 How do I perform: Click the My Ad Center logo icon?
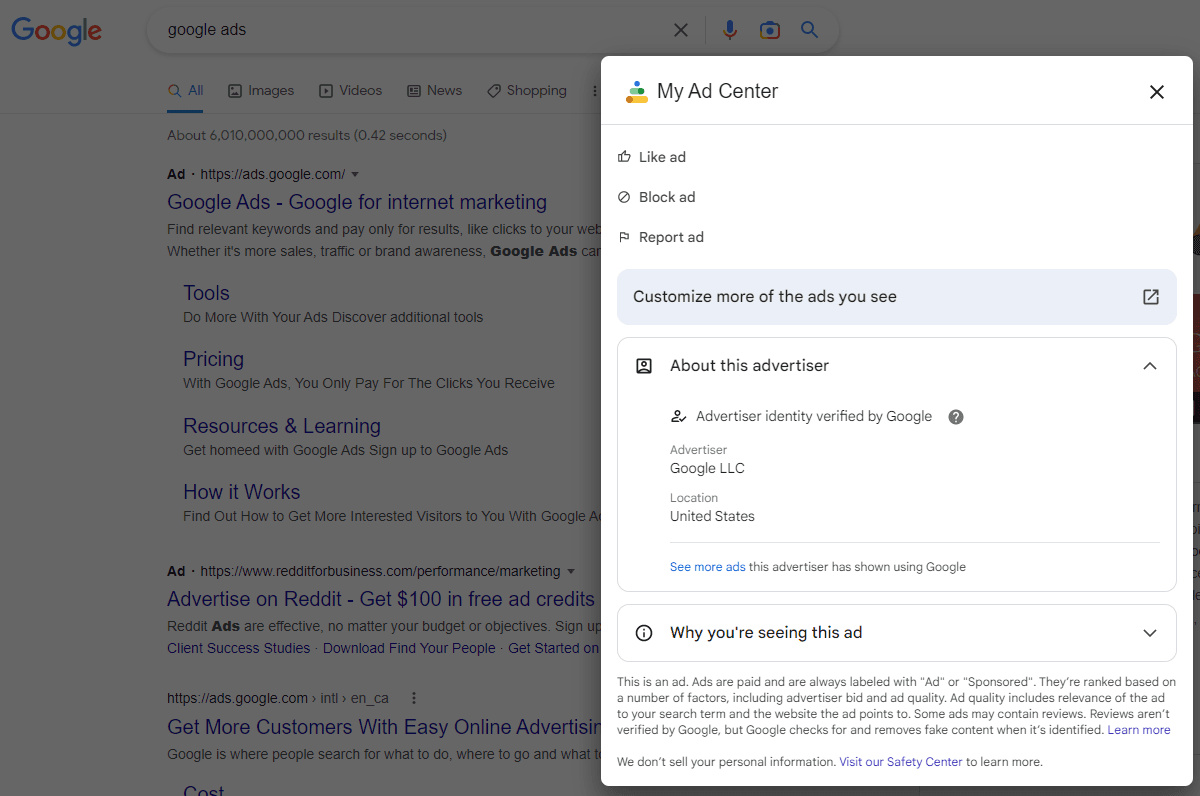[637, 92]
